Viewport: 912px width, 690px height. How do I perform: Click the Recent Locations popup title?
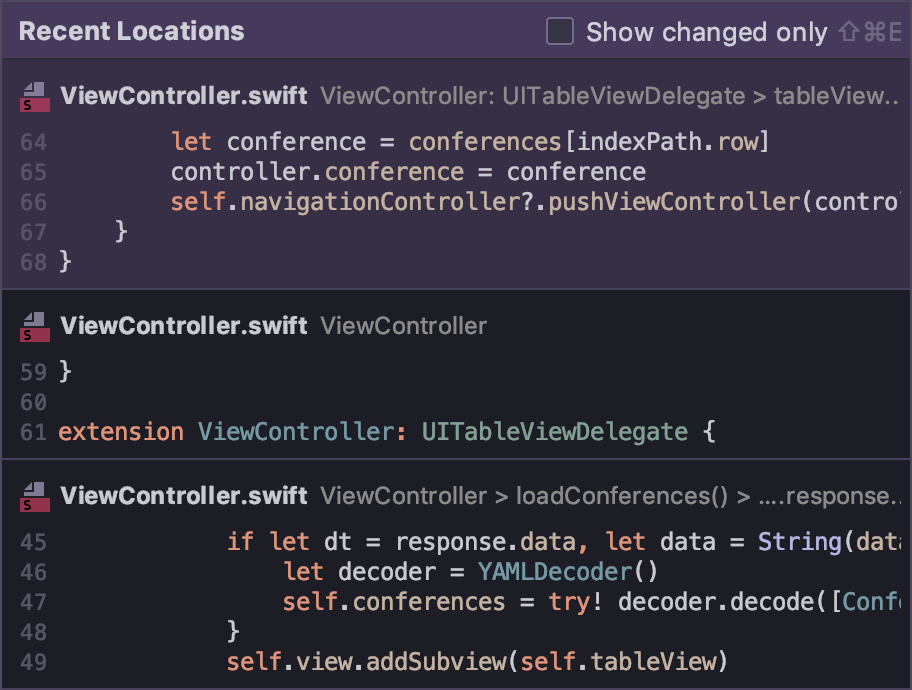(x=131, y=32)
